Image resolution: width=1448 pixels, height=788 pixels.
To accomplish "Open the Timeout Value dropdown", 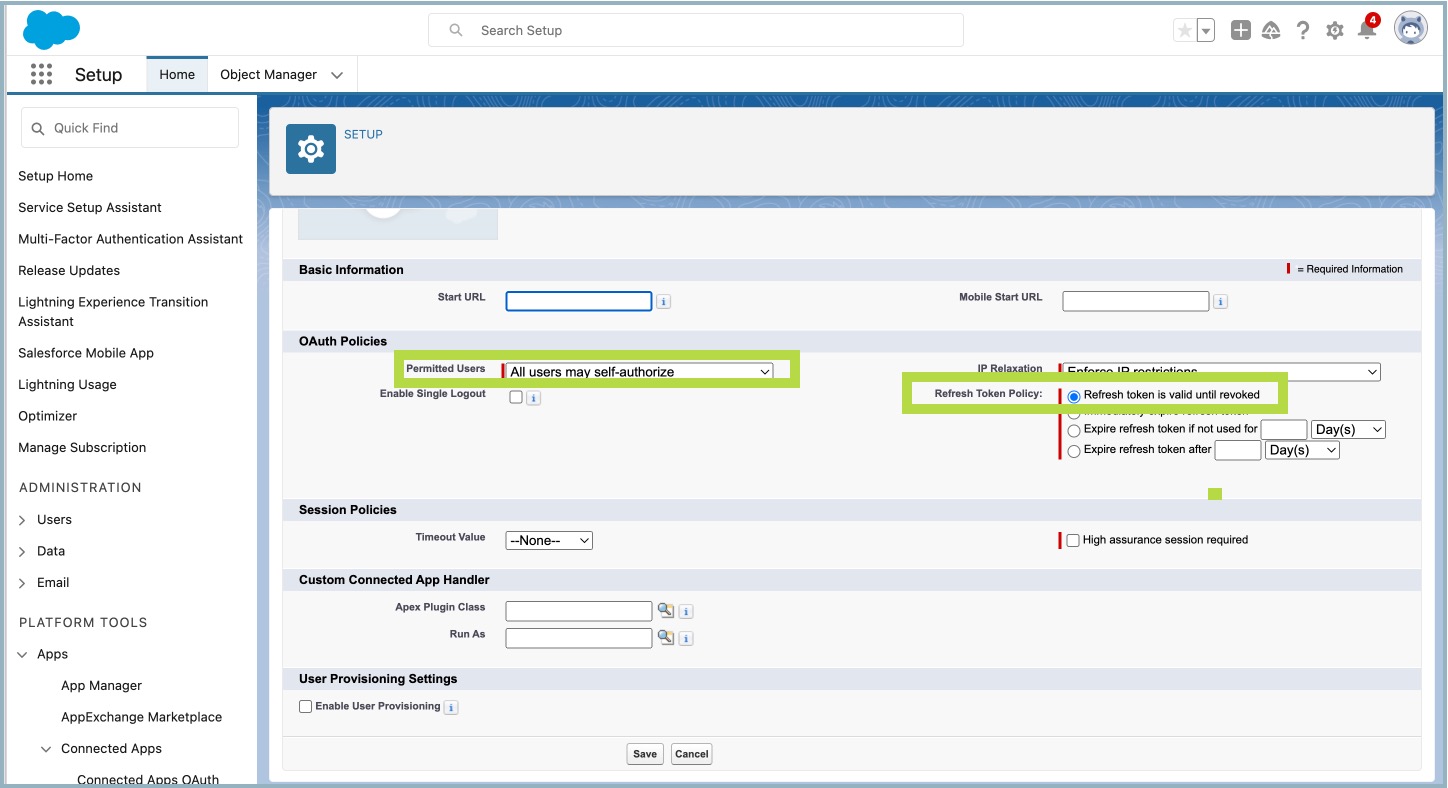I will 549,540.
